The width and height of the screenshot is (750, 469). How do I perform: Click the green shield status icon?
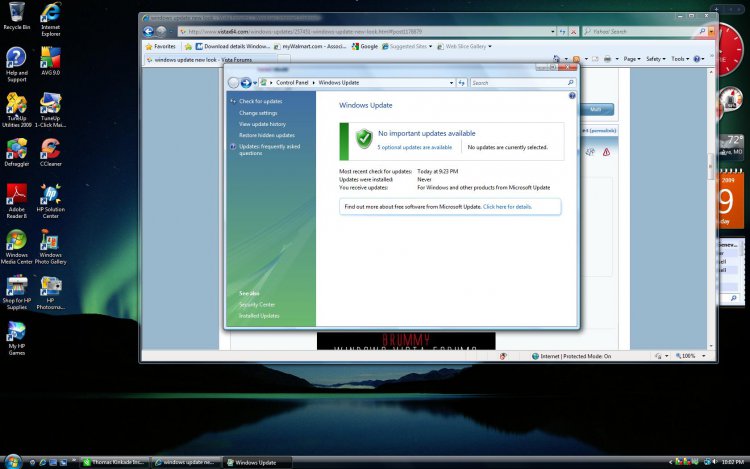click(x=364, y=139)
